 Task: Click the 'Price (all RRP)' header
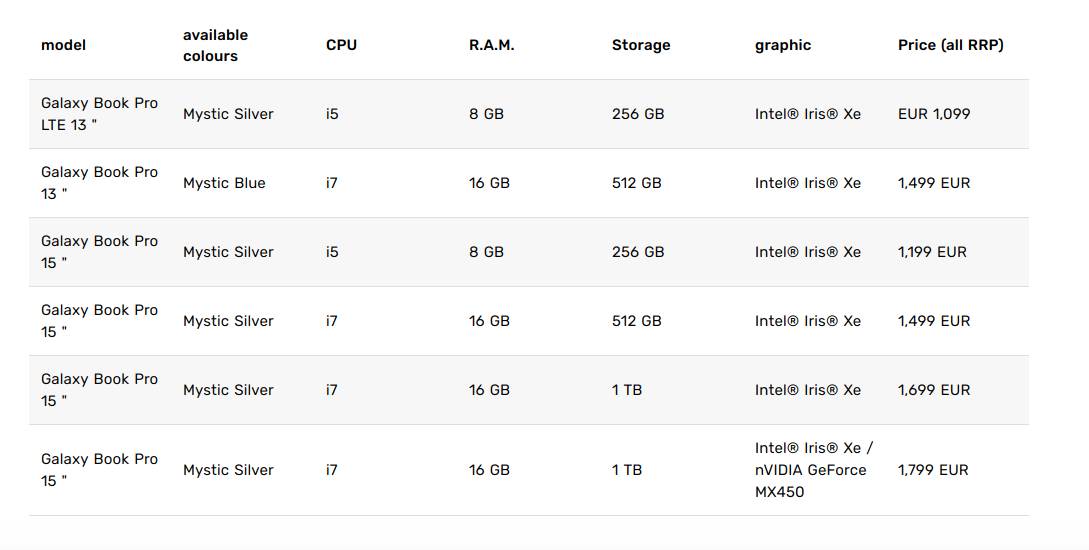pyautogui.click(x=950, y=45)
